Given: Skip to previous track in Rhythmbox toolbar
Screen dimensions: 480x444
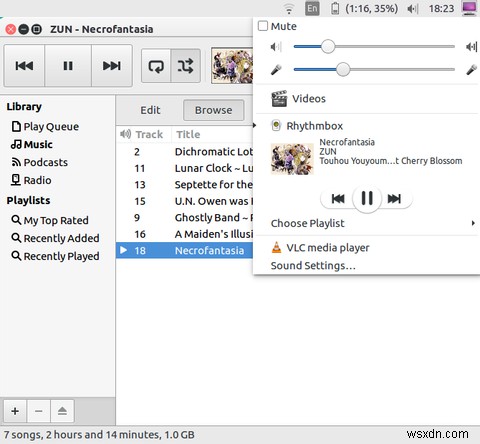Looking at the screenshot, I should click(24, 66).
